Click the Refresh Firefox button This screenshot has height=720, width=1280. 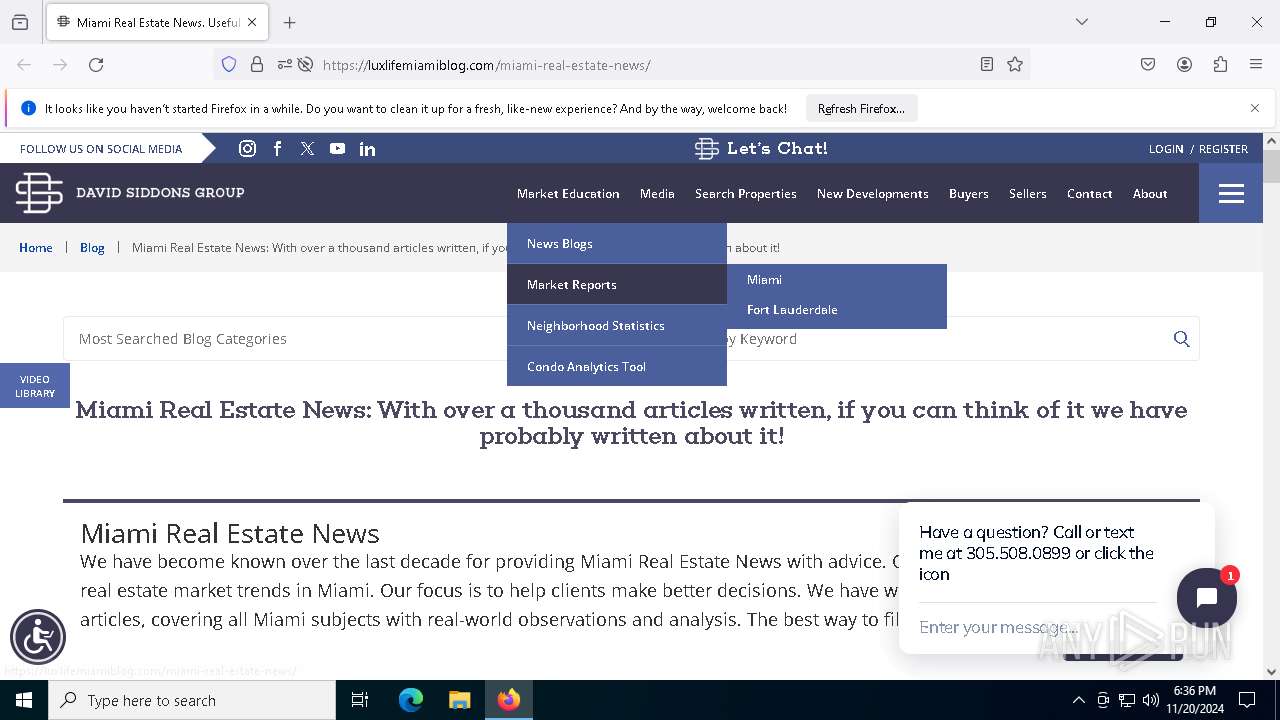click(x=861, y=108)
